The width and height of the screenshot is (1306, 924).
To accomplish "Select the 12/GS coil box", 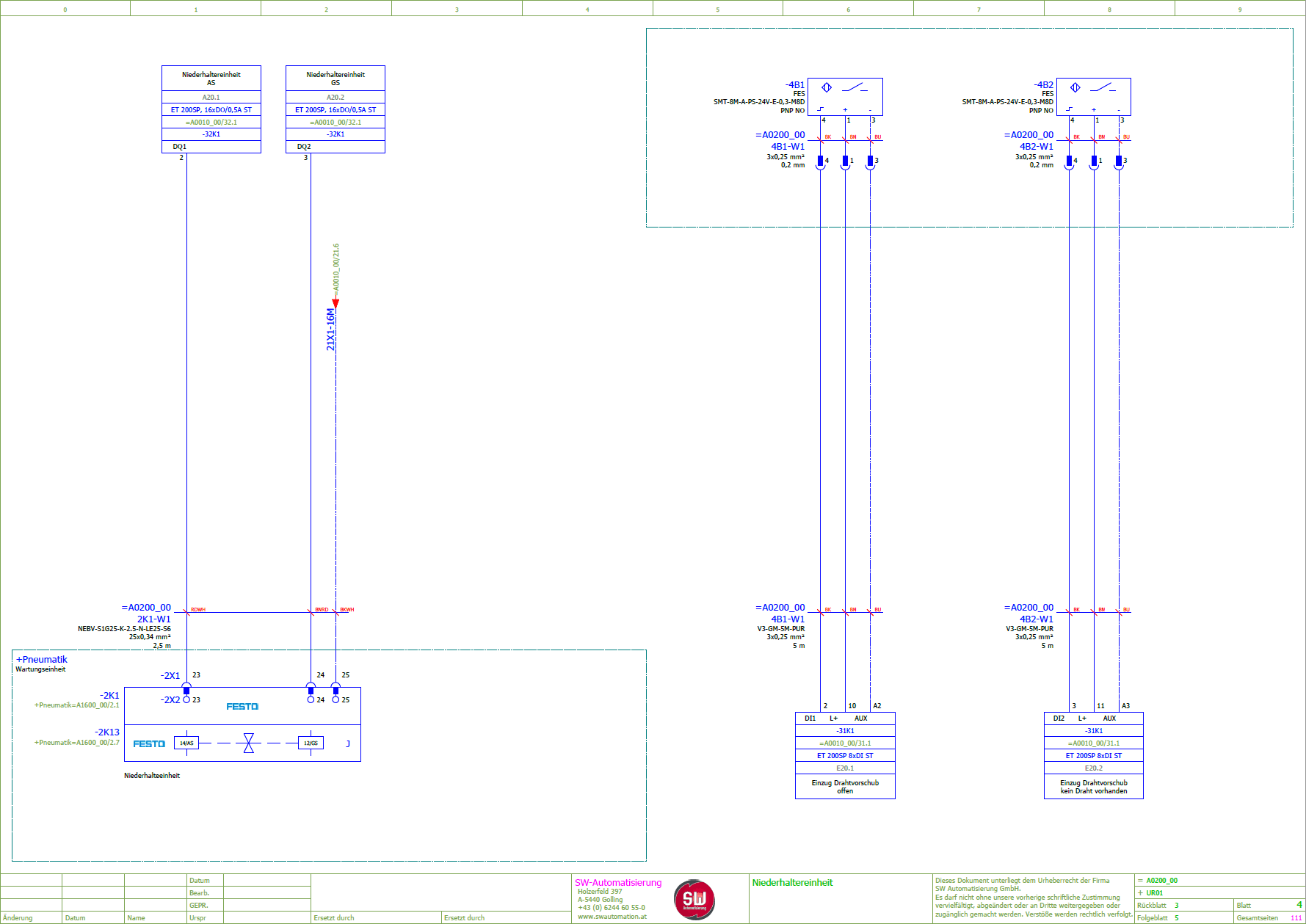I will pos(311,743).
